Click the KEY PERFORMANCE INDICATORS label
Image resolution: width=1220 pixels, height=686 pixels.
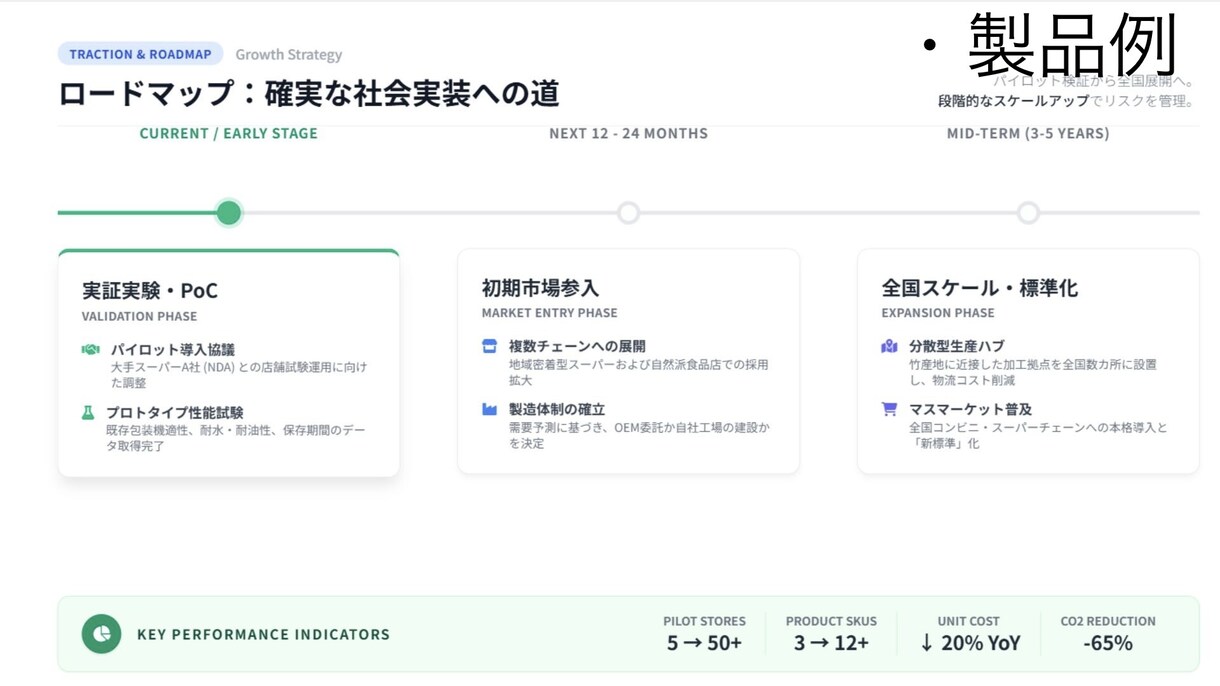click(263, 634)
